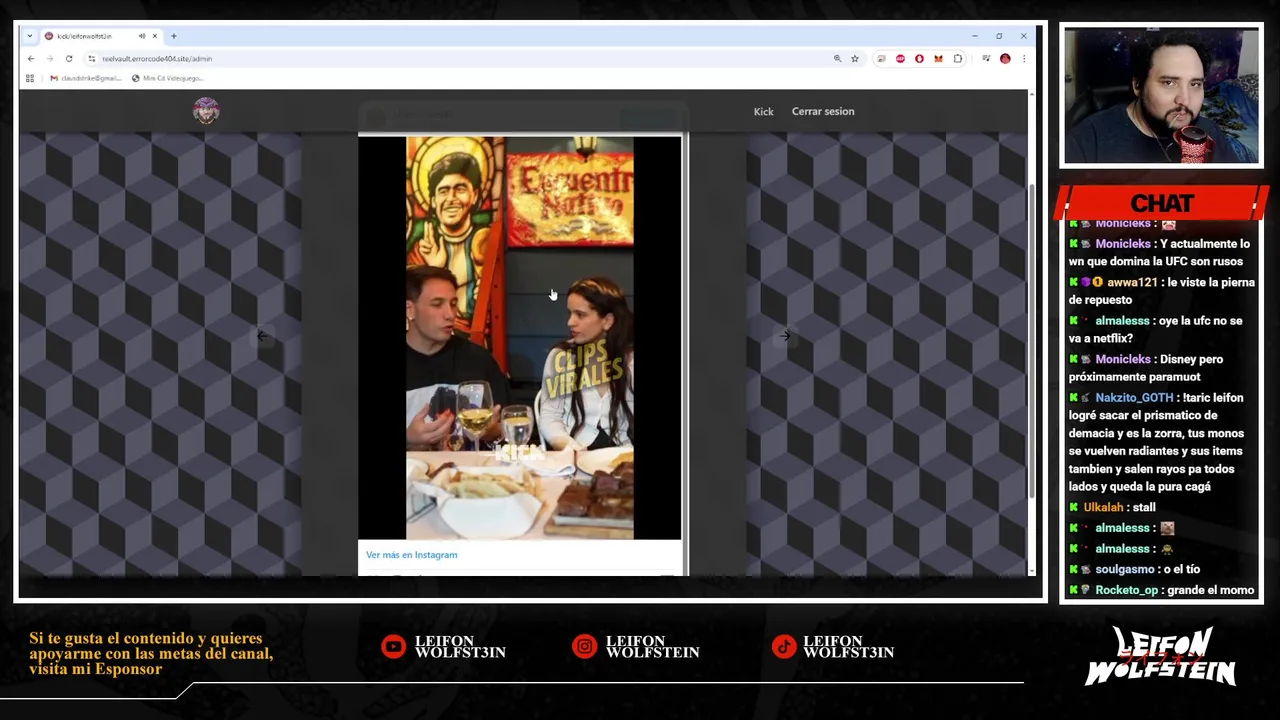
Task: Reload the reelvault admin page
Action: 69,59
